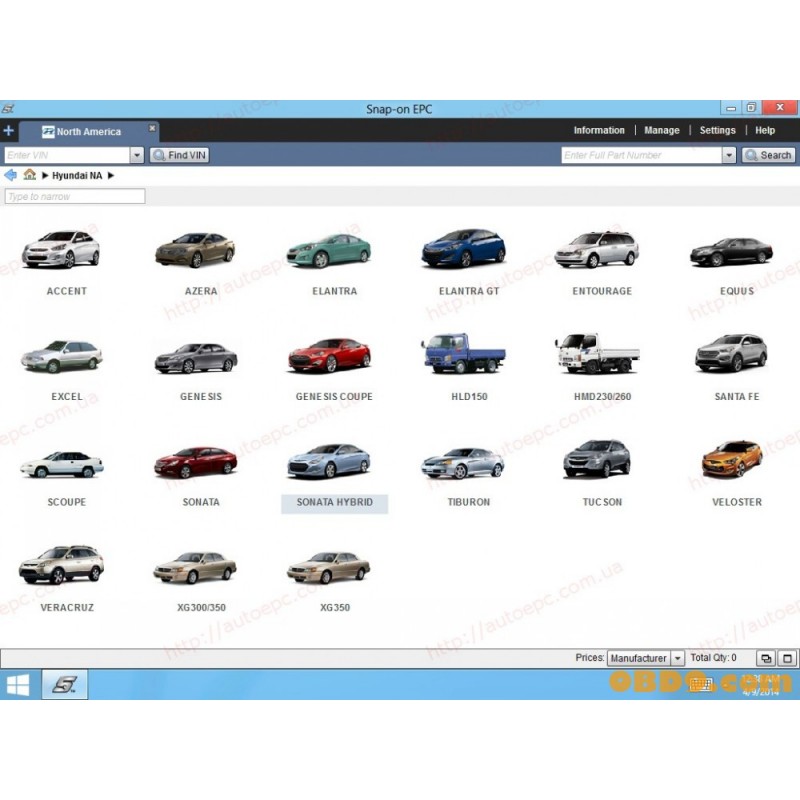Image resolution: width=800 pixels, height=800 pixels.
Task: Click the ELANTRA GT label
Action: [469, 291]
